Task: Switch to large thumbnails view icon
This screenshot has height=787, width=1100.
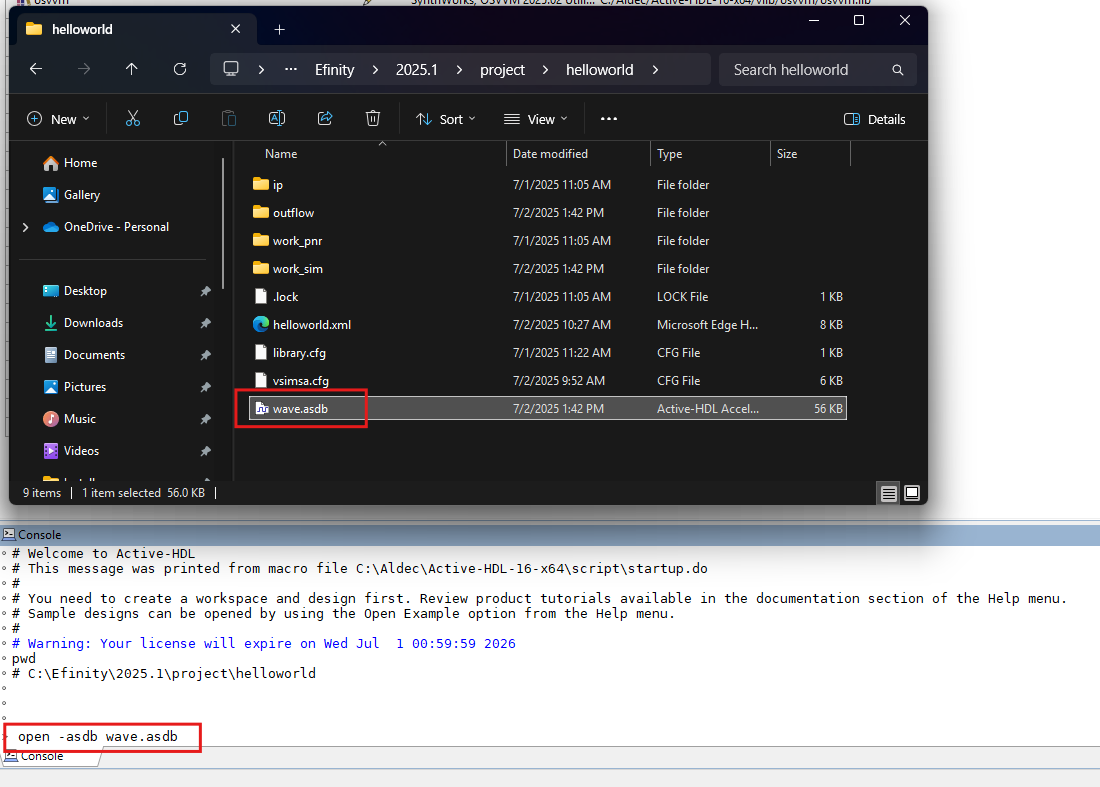Action: pyautogui.click(x=912, y=493)
